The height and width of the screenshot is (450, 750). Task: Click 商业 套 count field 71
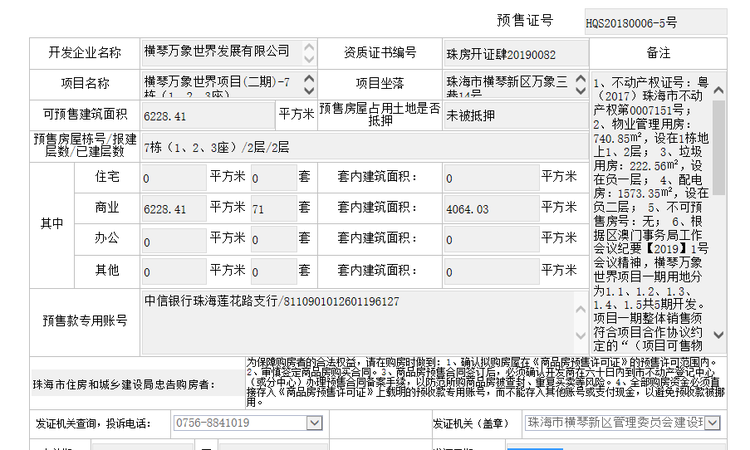pos(274,209)
